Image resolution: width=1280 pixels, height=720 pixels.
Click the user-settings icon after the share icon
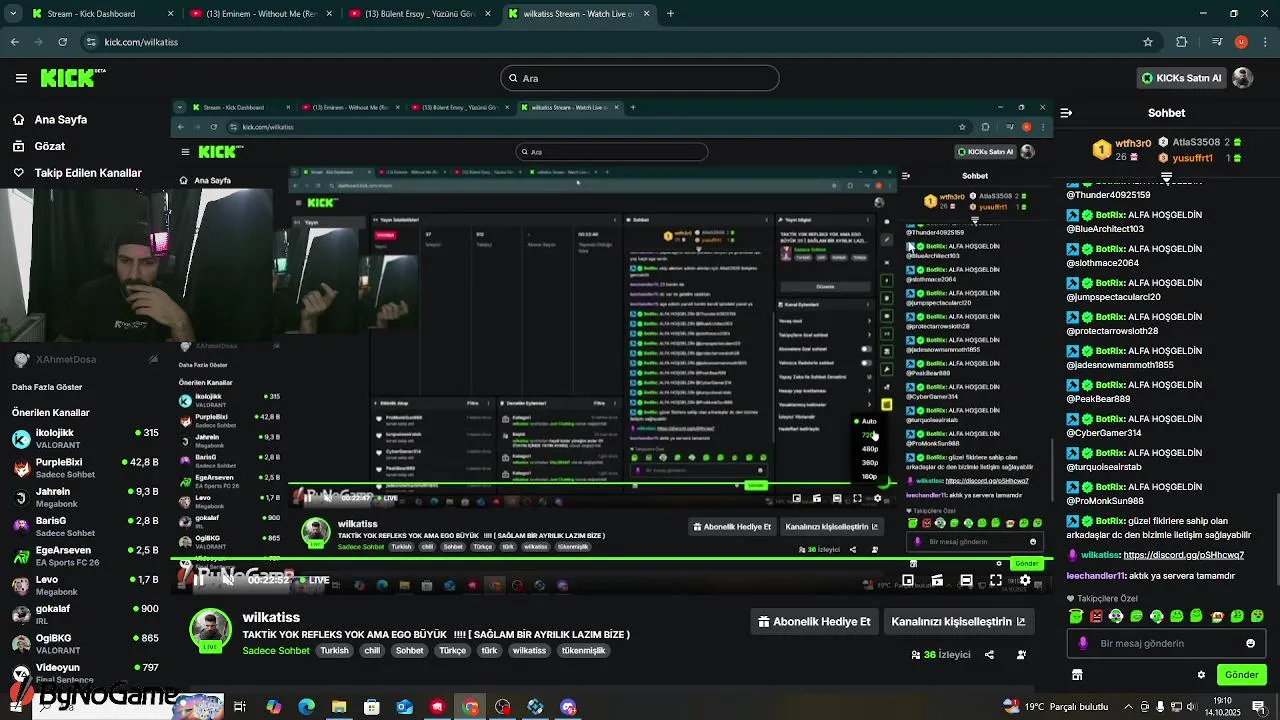click(1021, 655)
